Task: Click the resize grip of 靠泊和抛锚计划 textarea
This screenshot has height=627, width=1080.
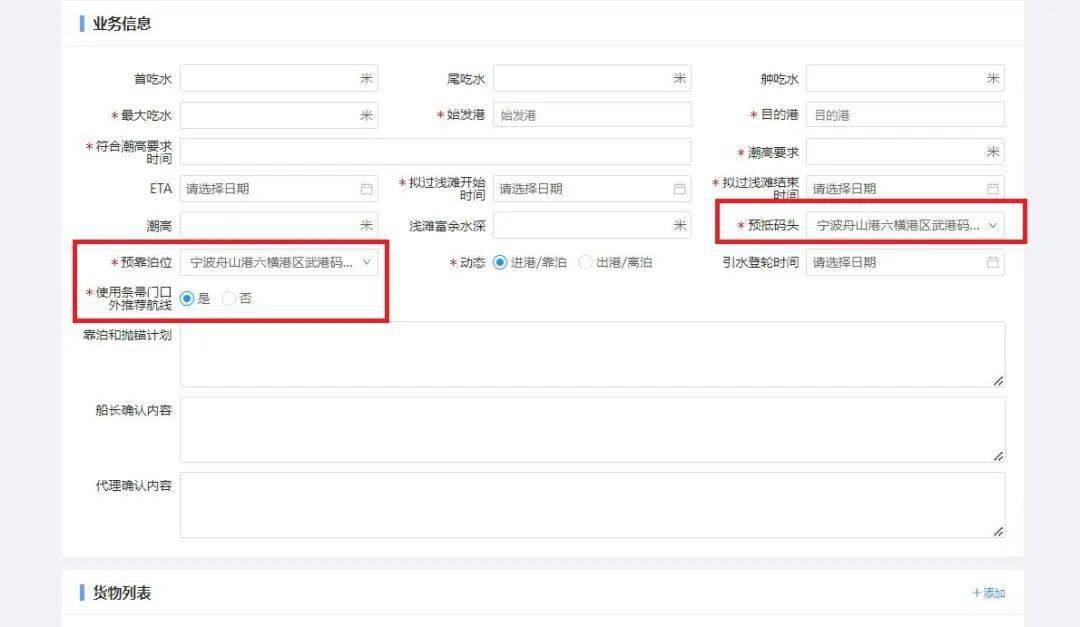Action: click(998, 381)
